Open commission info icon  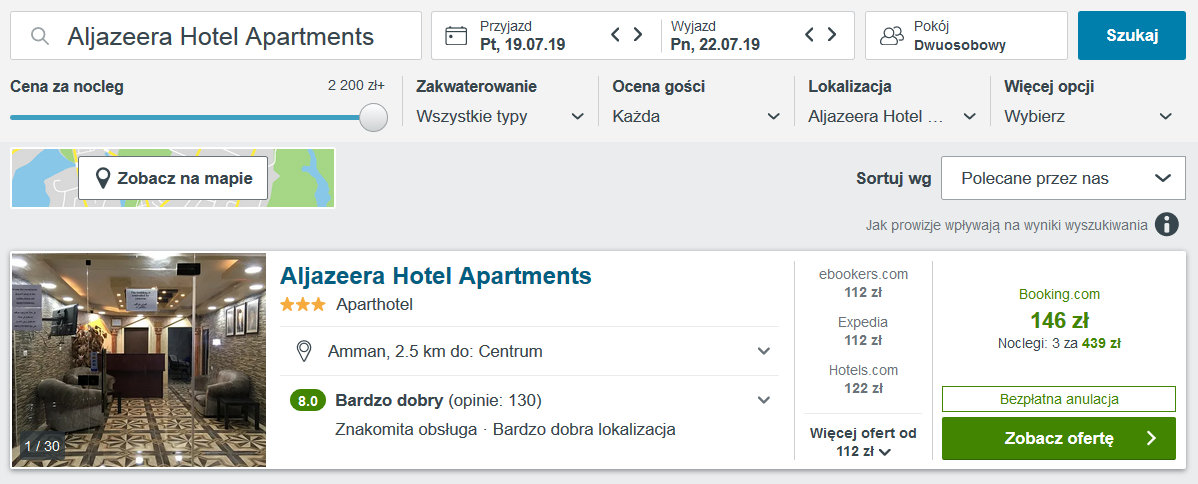click(x=1166, y=224)
